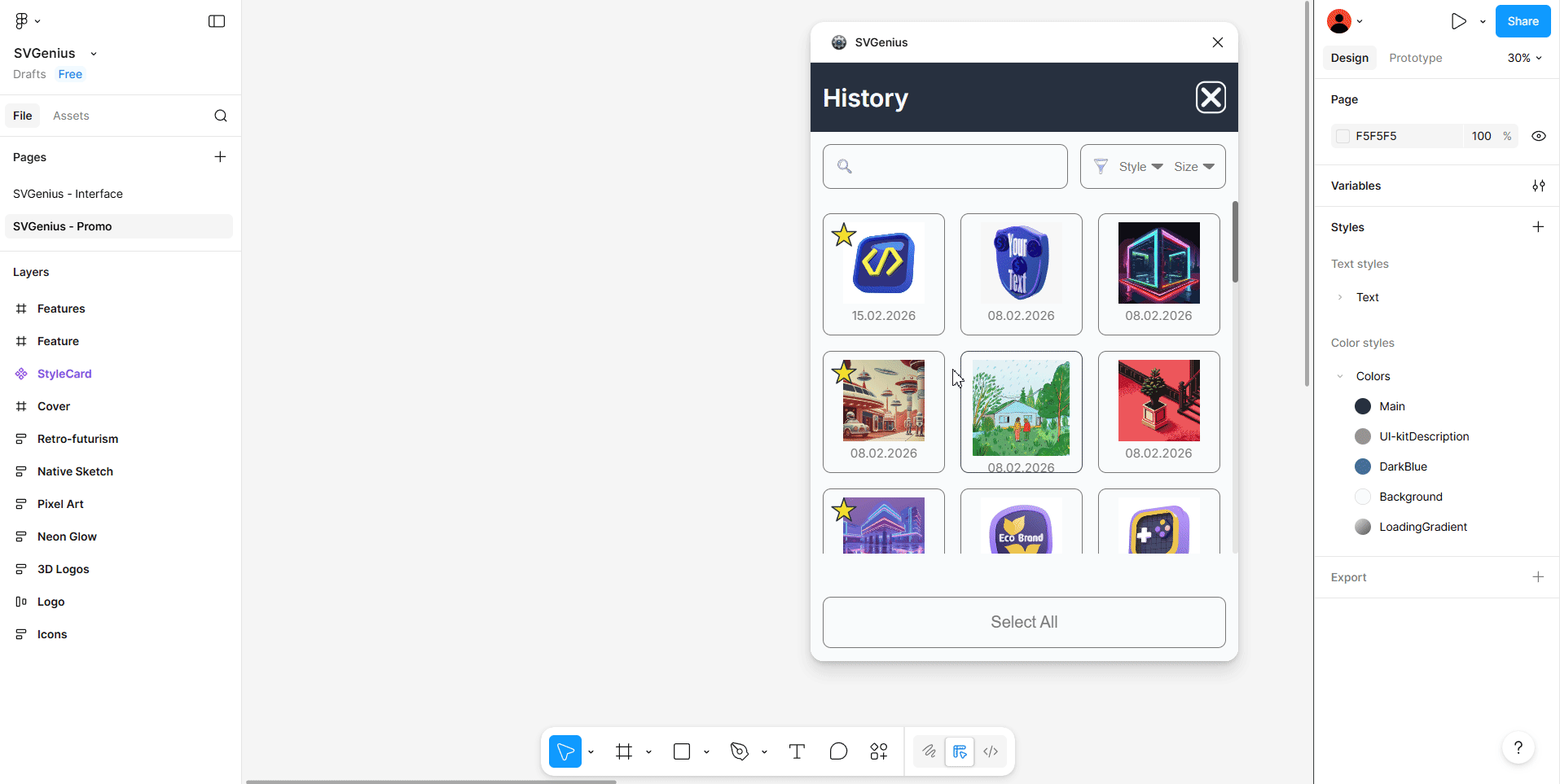This screenshot has height=784, width=1560.
Task: Expand the shape tools dropdown in the toolbar
Action: 705,751
